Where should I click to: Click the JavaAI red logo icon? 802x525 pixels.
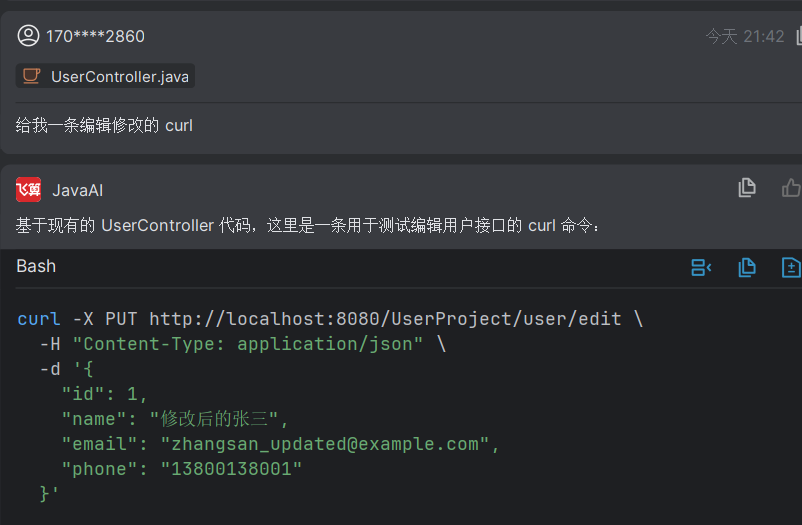pos(28,189)
